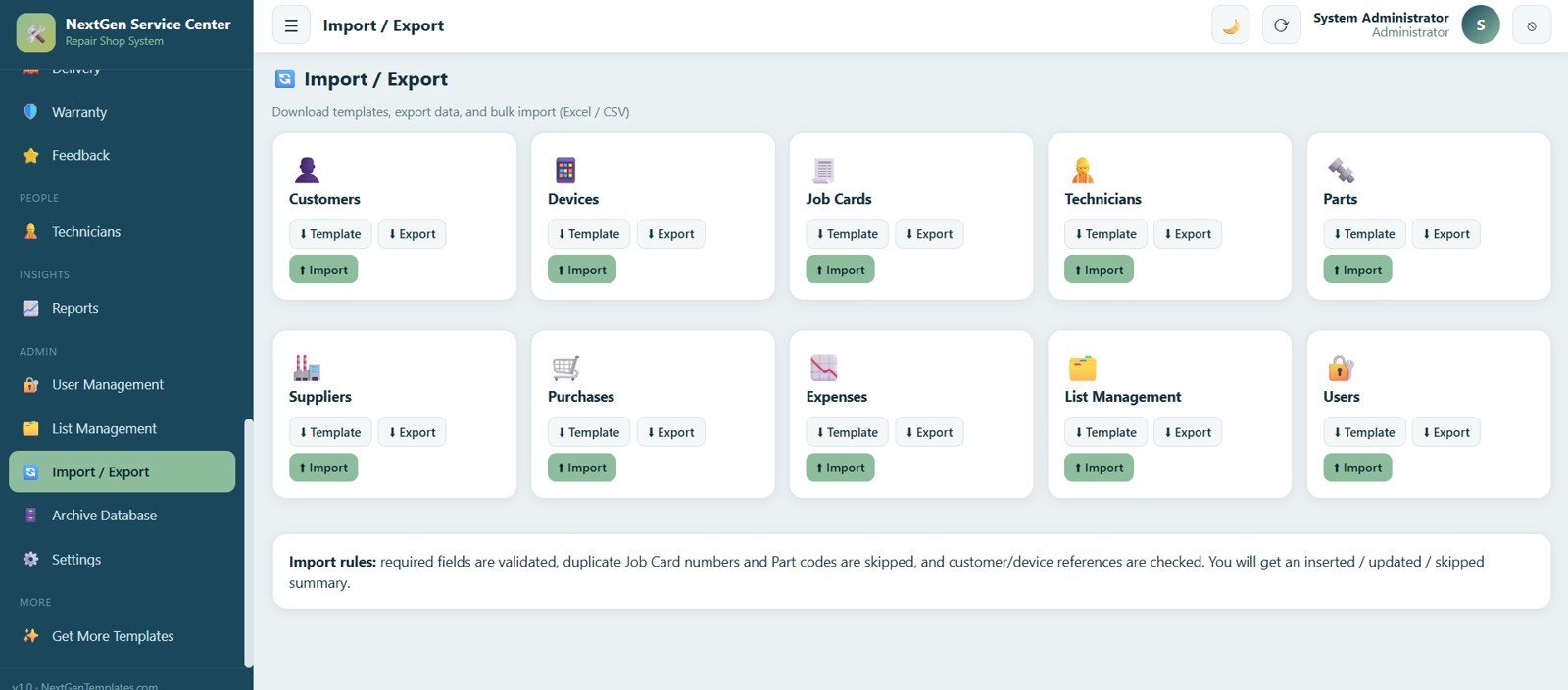Open List Management in the sidebar

122,428
